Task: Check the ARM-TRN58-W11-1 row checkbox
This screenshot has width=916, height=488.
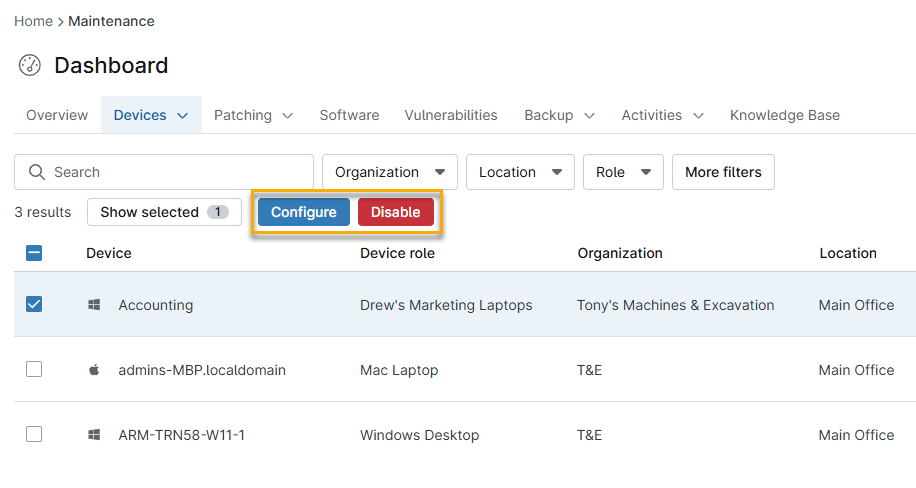Action: (34, 435)
